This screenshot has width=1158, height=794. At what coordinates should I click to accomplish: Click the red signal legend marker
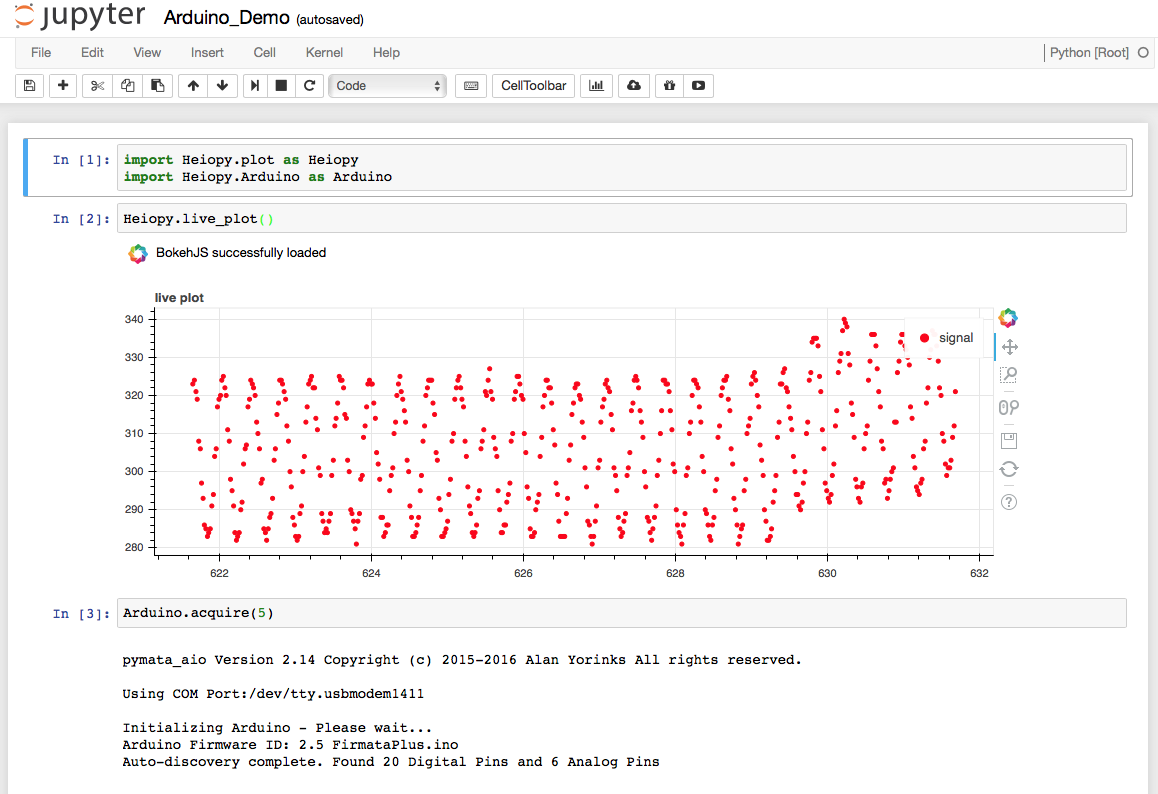[x=924, y=338]
